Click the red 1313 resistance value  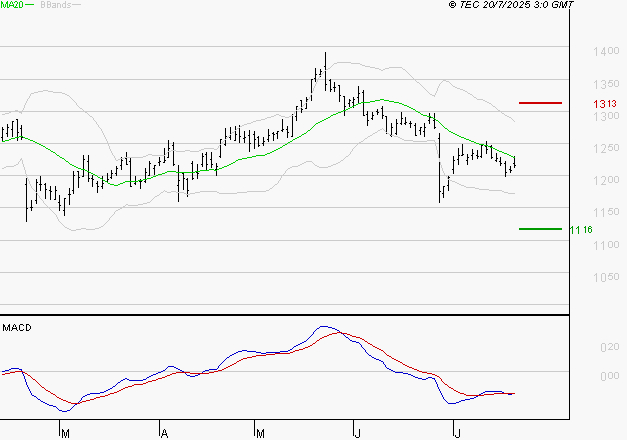point(605,104)
